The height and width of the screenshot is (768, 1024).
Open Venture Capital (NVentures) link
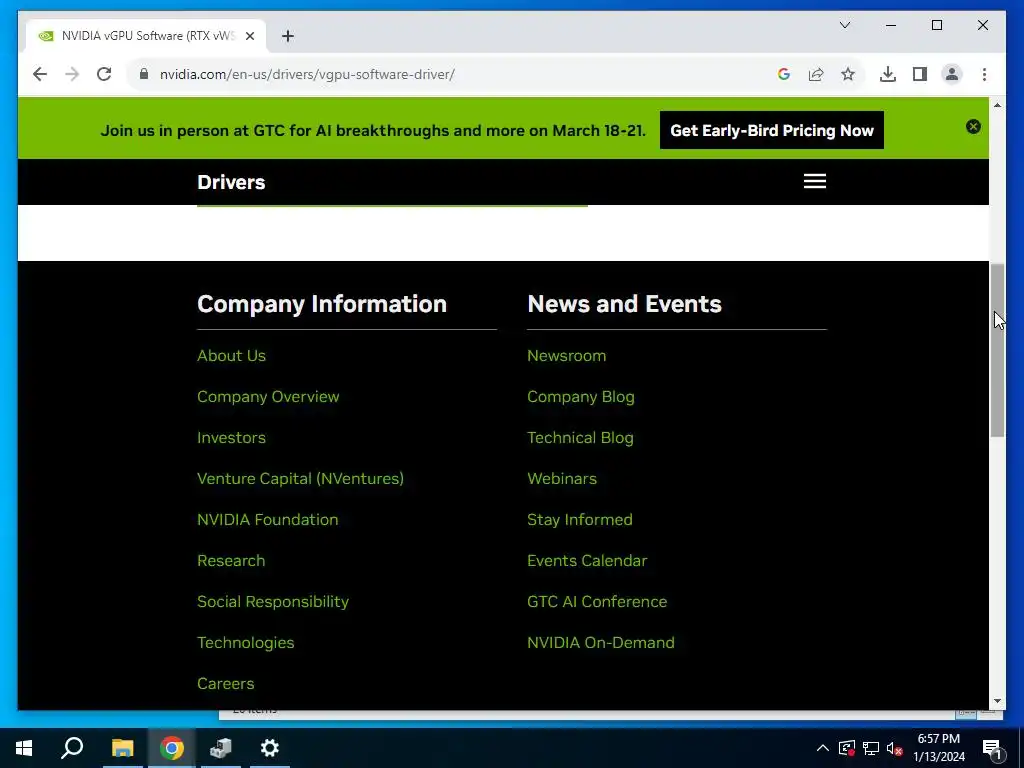click(300, 478)
